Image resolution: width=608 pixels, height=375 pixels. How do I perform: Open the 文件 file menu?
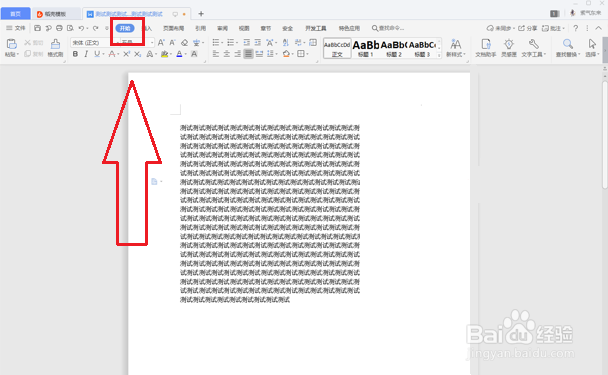(16, 28)
